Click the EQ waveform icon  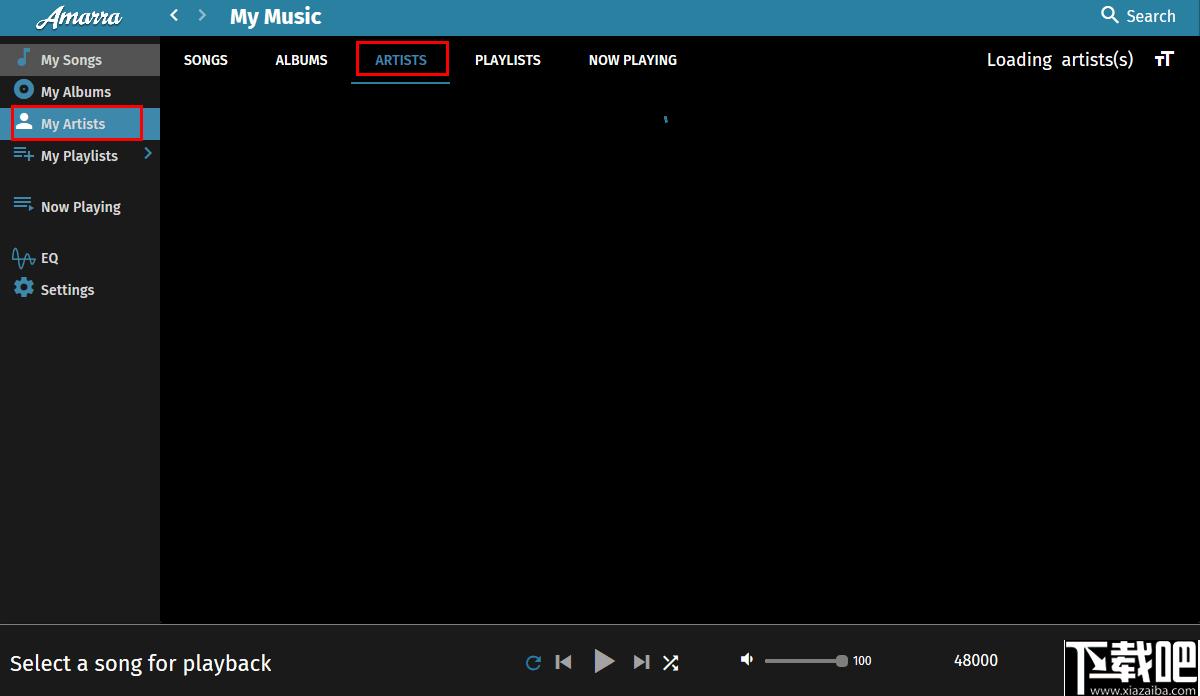[23, 258]
